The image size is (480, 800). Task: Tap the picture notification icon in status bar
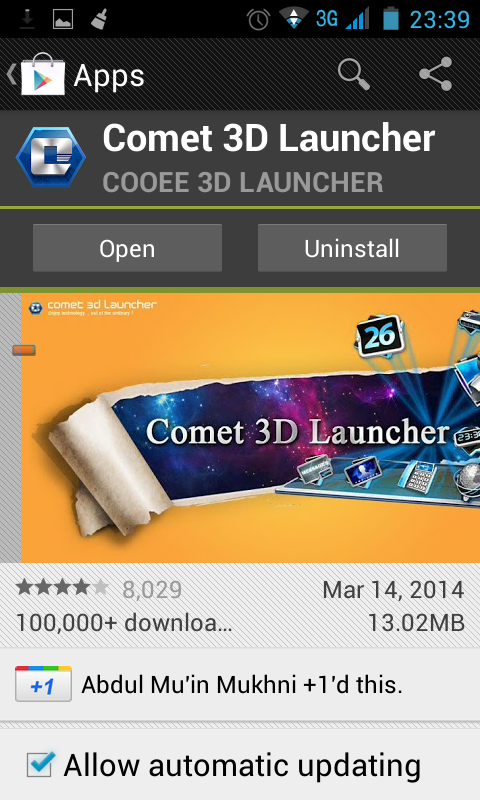[63, 19]
